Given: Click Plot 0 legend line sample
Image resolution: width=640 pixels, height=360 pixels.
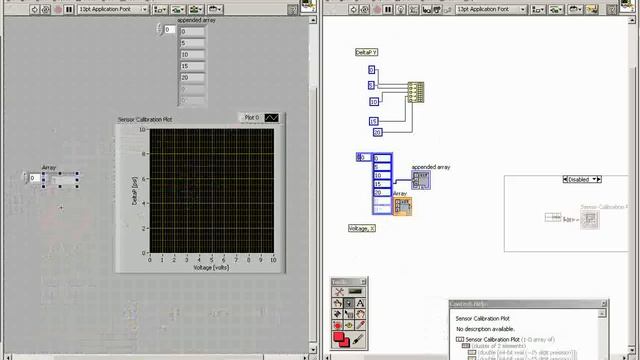Looking at the screenshot, I should point(271,118).
